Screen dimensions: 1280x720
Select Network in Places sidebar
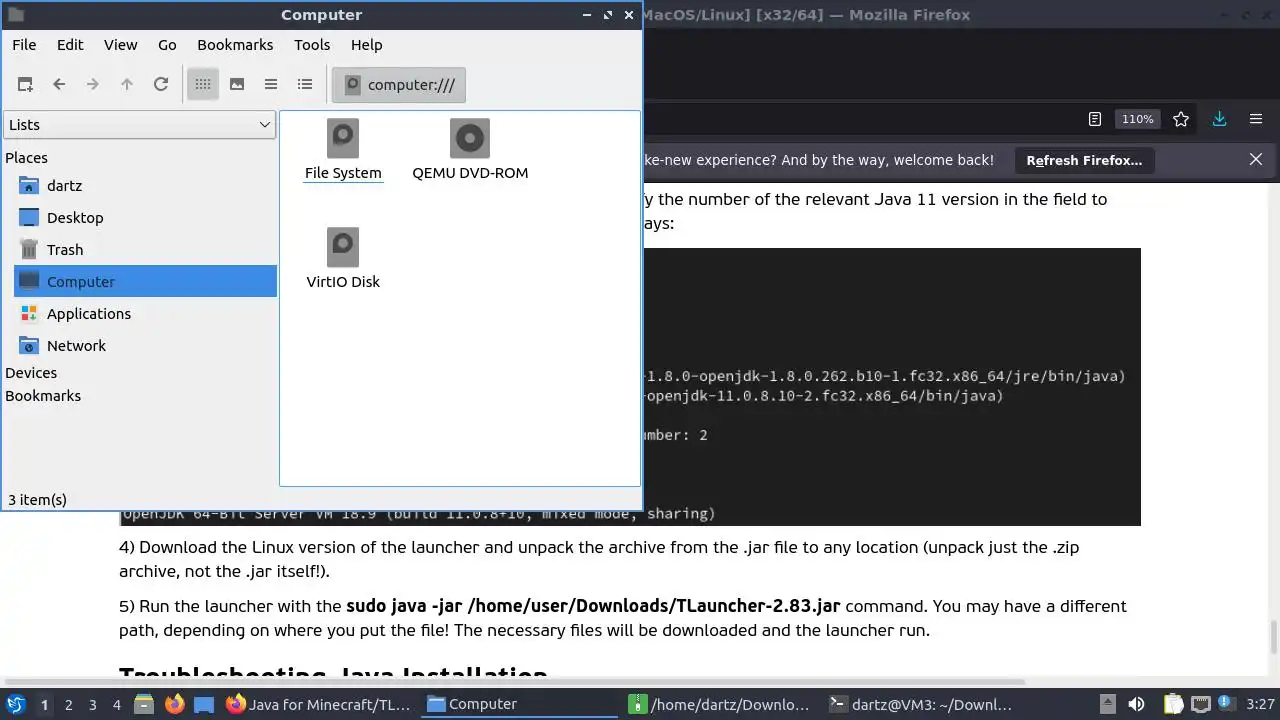tap(145, 345)
